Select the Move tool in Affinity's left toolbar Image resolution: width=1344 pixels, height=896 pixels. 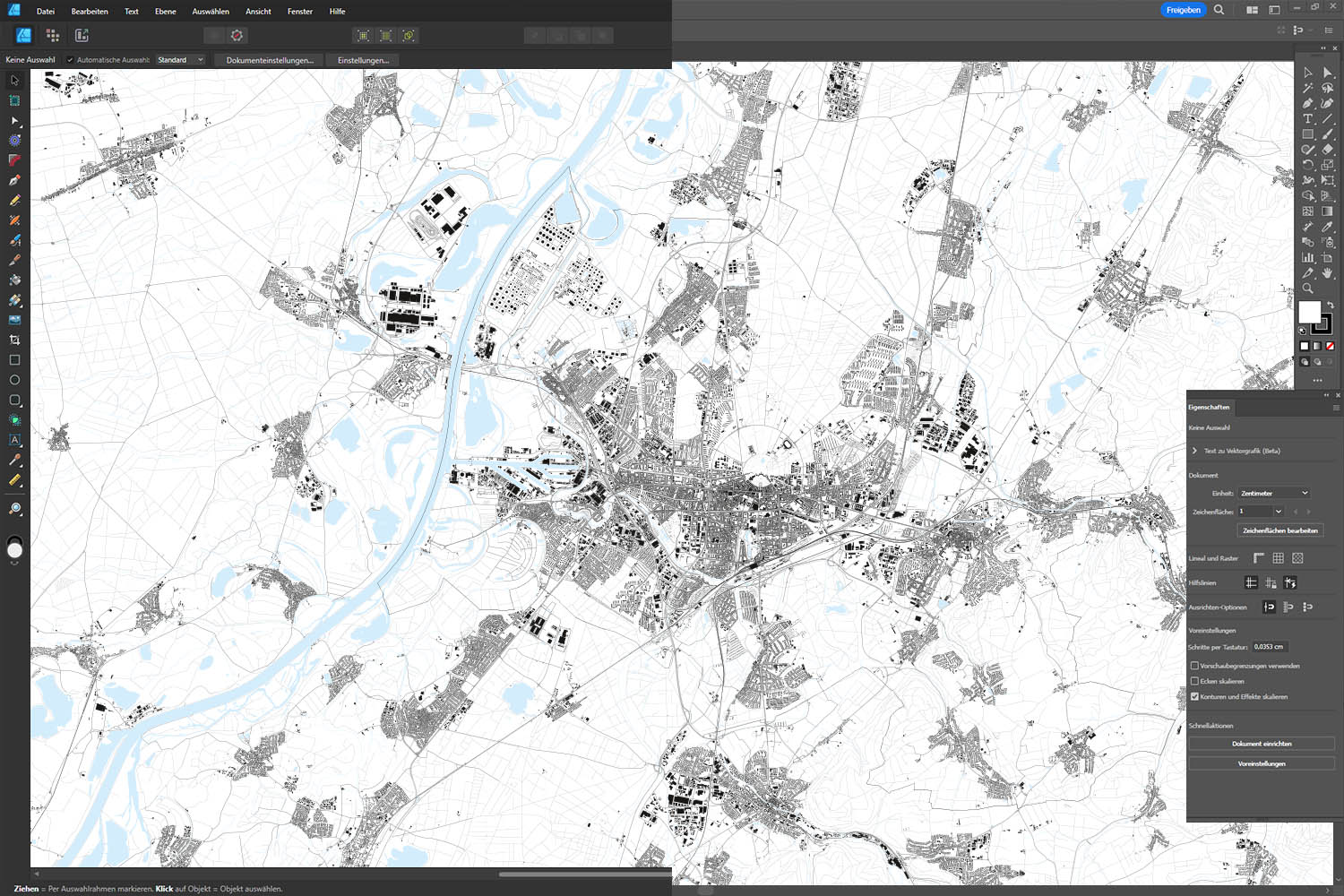tap(14, 81)
